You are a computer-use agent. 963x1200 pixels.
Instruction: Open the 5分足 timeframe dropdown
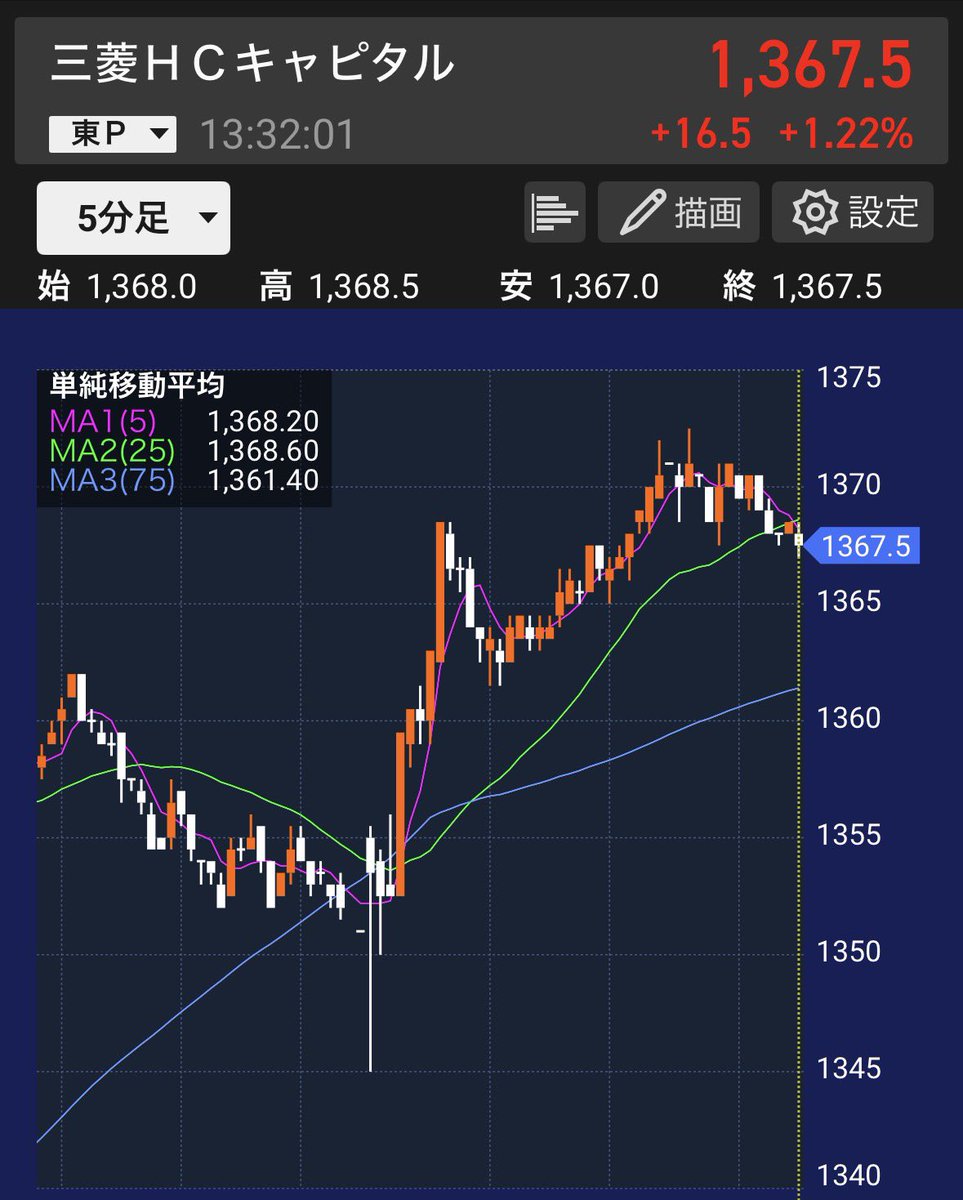(133, 218)
